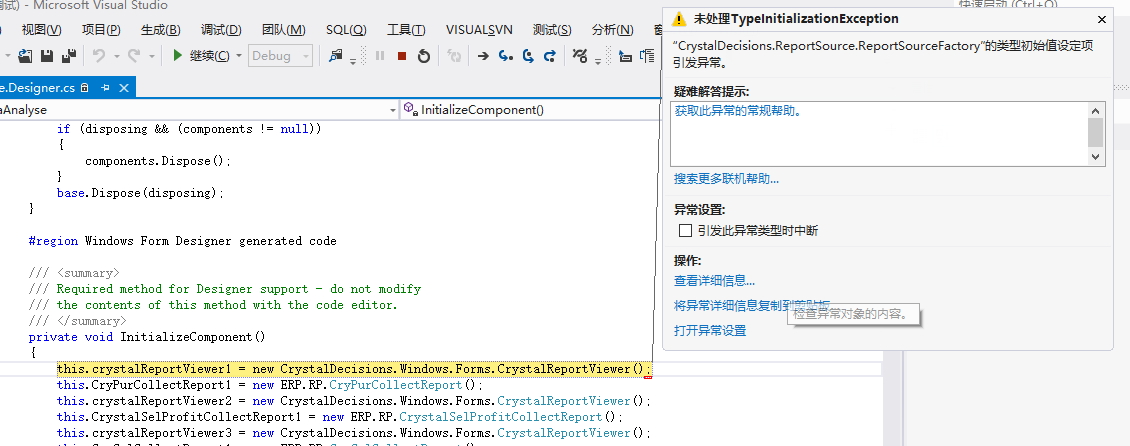Open debug toolbar overflow options dropdown
The image size is (1130, 446).
click(x=598, y=61)
